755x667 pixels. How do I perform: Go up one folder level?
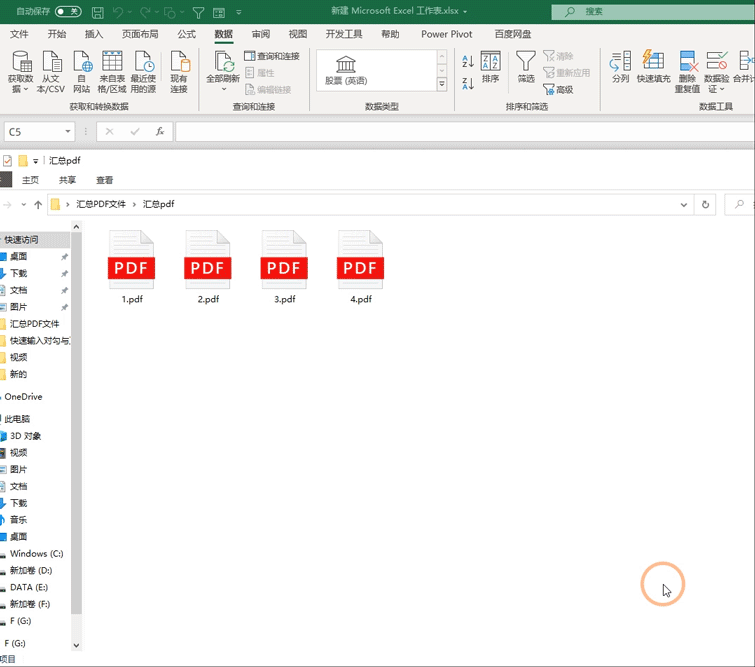(38, 205)
